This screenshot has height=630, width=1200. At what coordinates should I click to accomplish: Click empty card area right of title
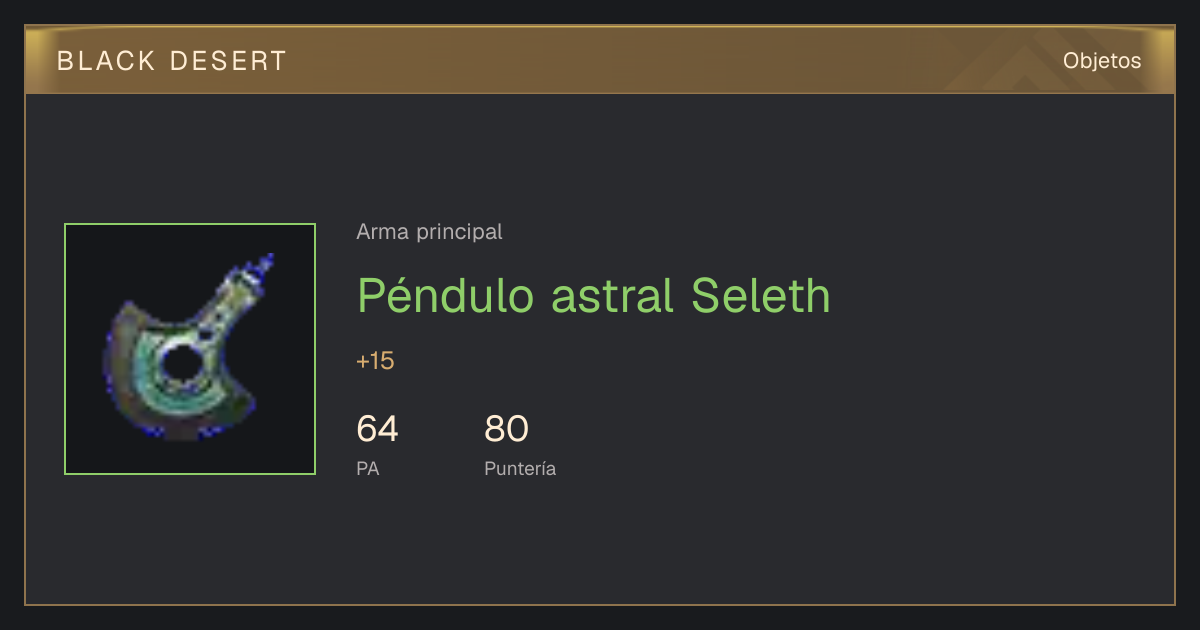coord(1000,296)
